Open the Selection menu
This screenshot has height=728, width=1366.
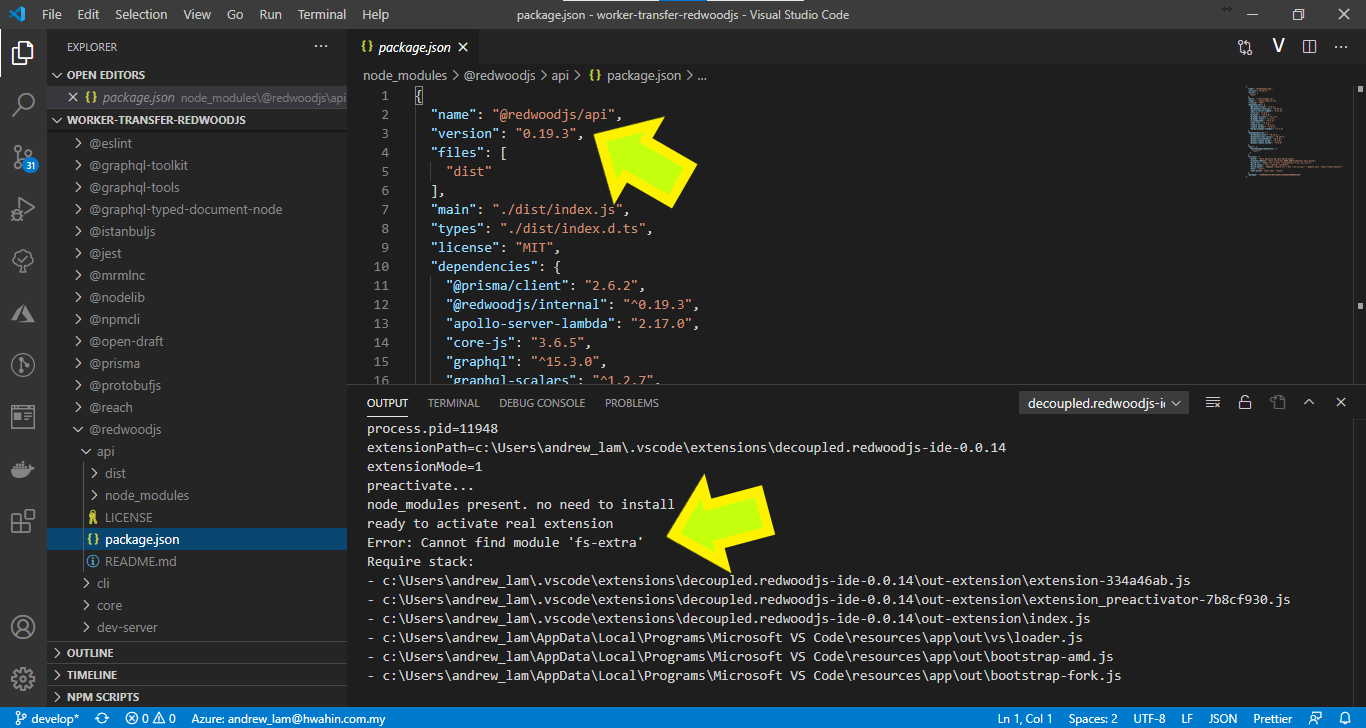pyautogui.click(x=141, y=15)
